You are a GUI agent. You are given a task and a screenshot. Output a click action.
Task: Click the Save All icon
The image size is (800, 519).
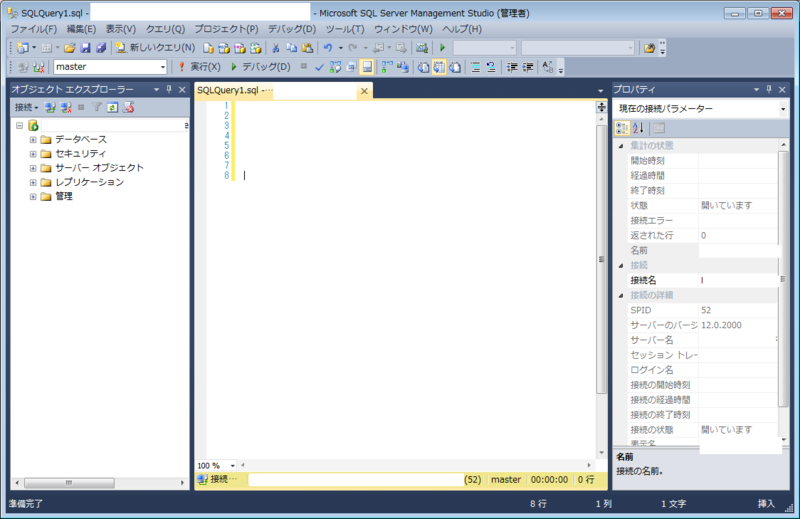101,48
